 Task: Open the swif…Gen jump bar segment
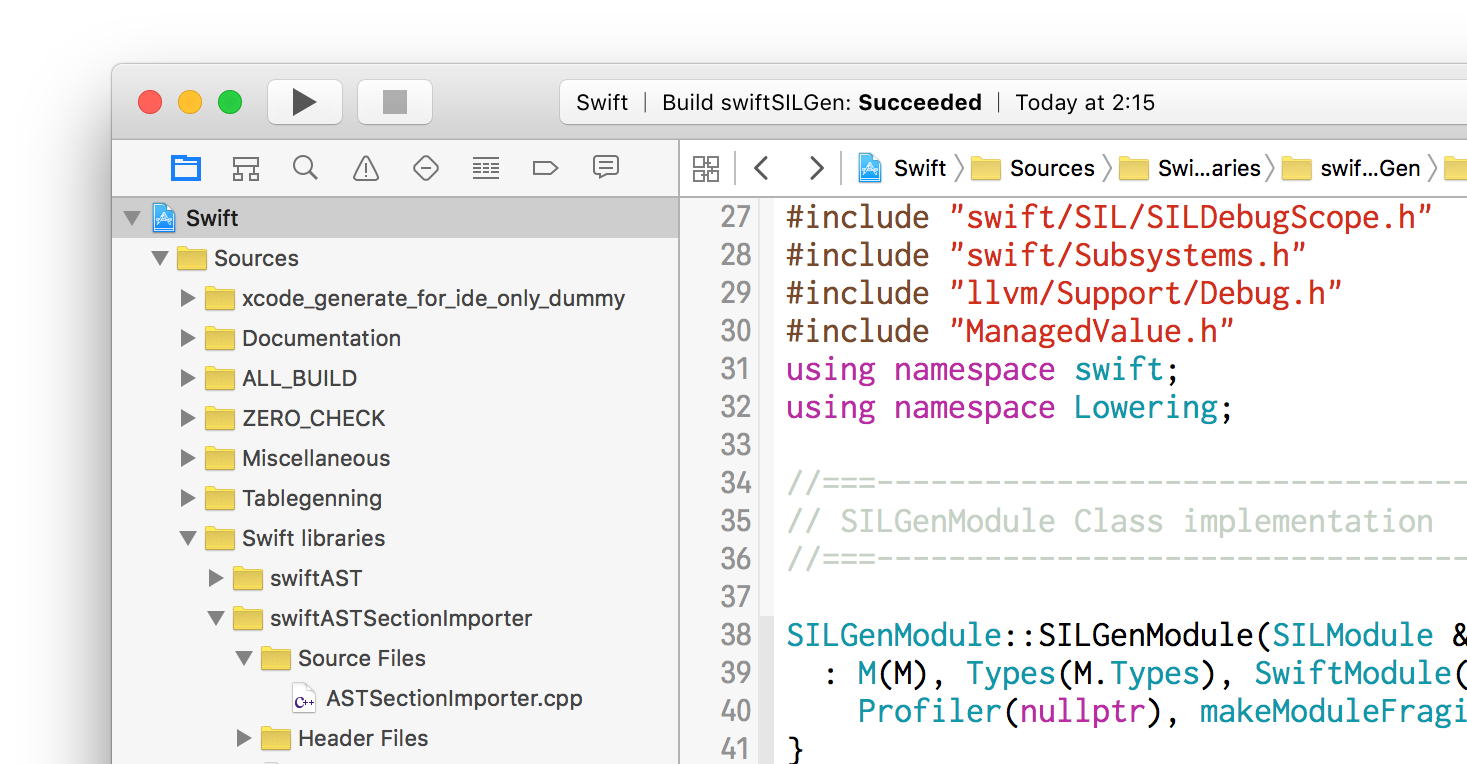tap(1351, 168)
